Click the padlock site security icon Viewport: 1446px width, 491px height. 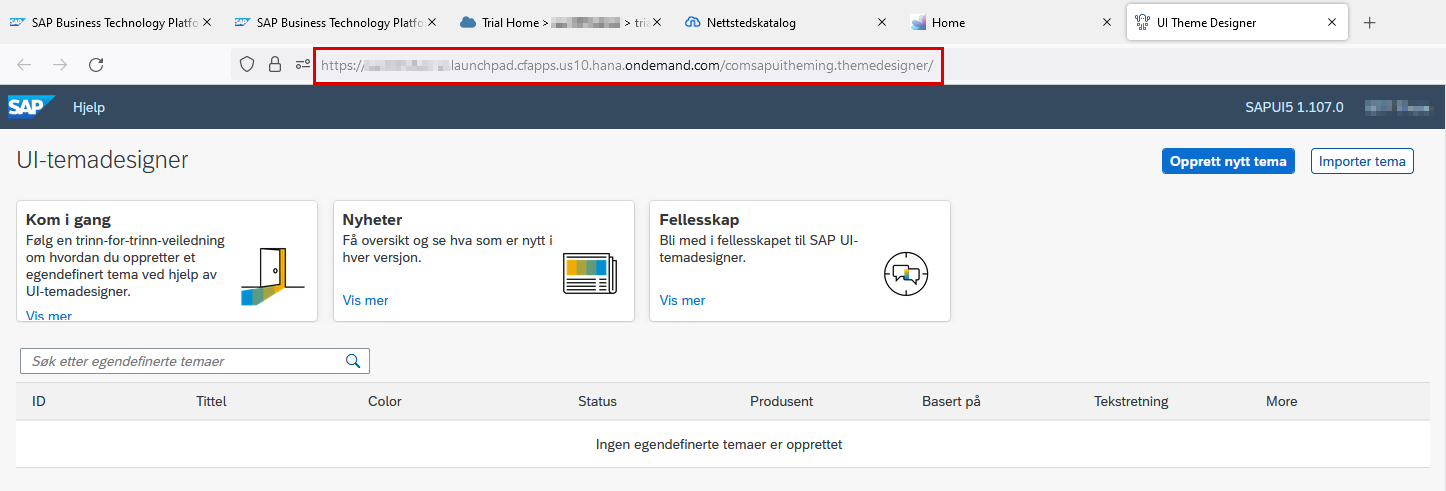coord(274,65)
